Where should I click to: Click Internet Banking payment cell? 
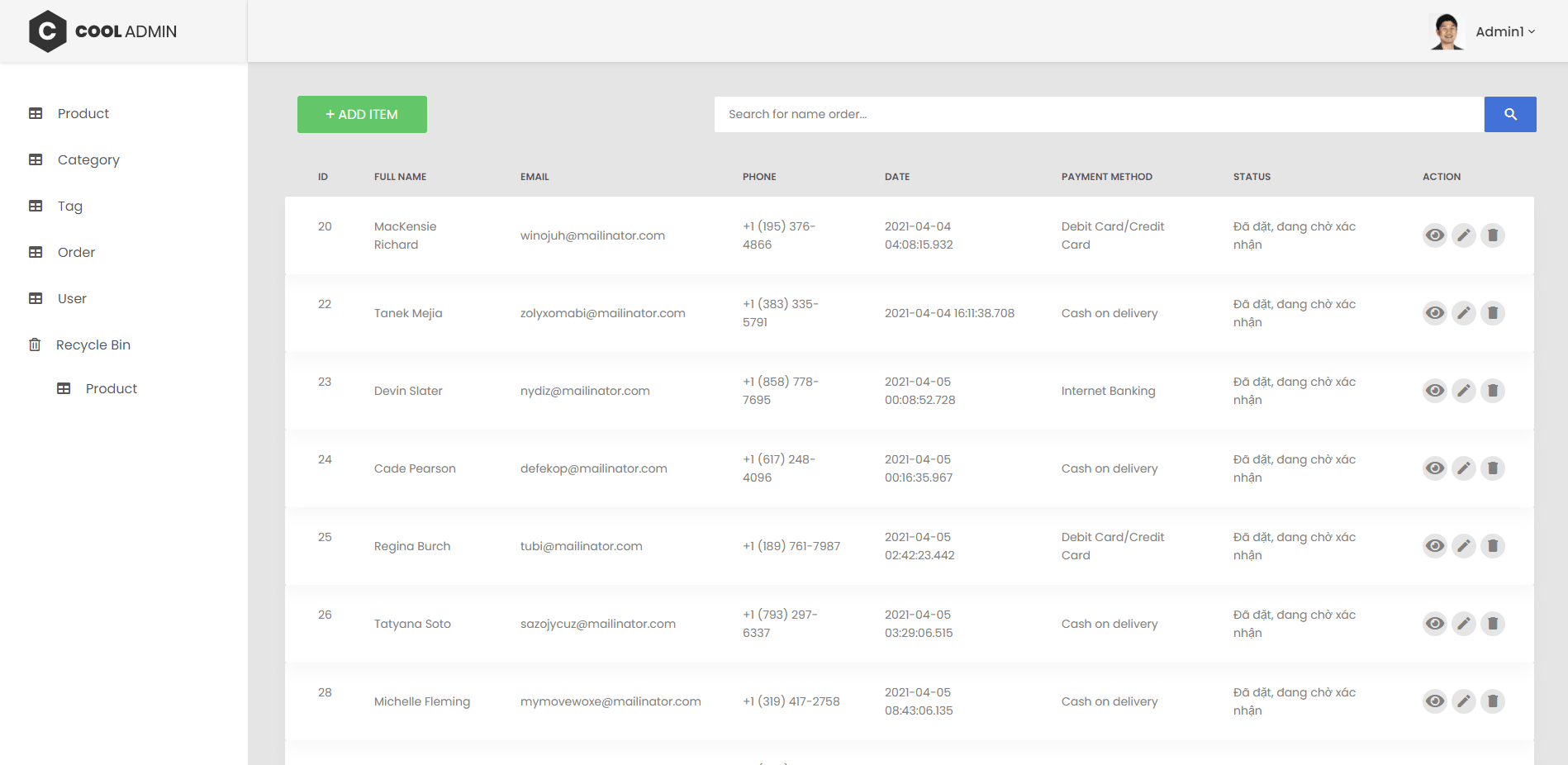(1109, 391)
